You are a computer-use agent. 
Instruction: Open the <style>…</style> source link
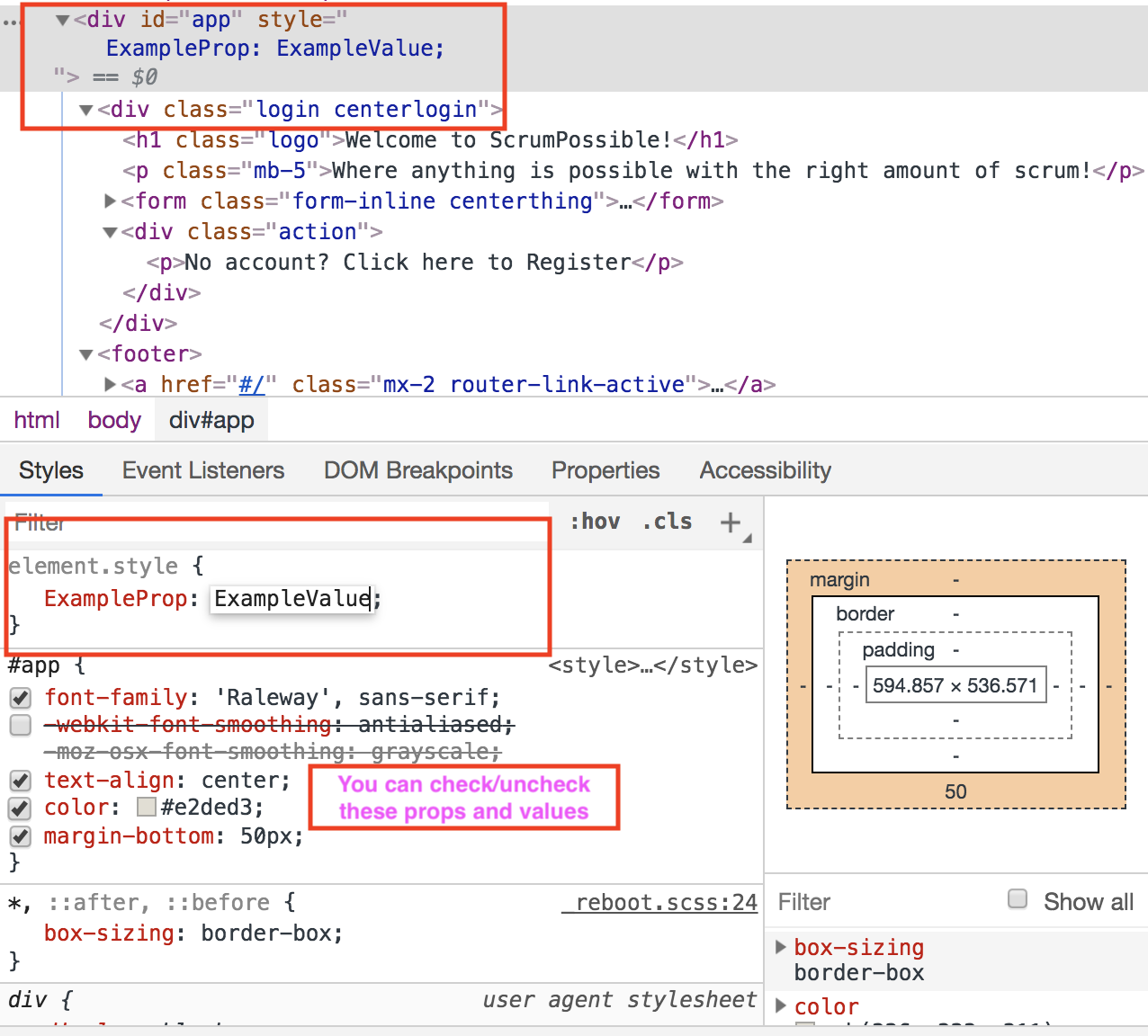(x=653, y=665)
